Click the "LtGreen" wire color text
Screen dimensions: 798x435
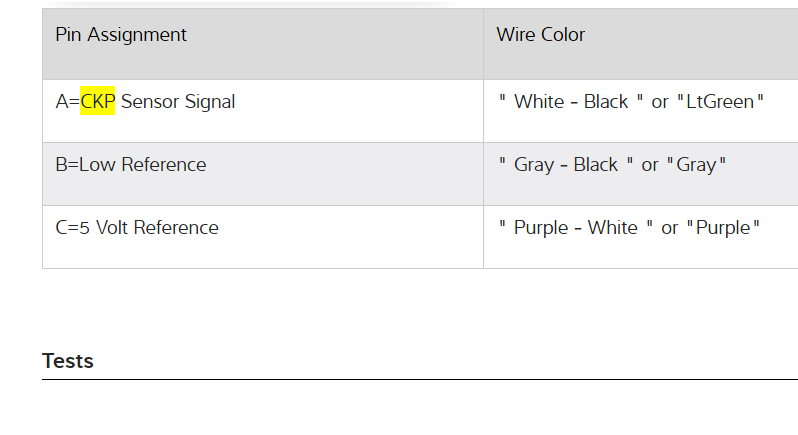tap(721, 102)
